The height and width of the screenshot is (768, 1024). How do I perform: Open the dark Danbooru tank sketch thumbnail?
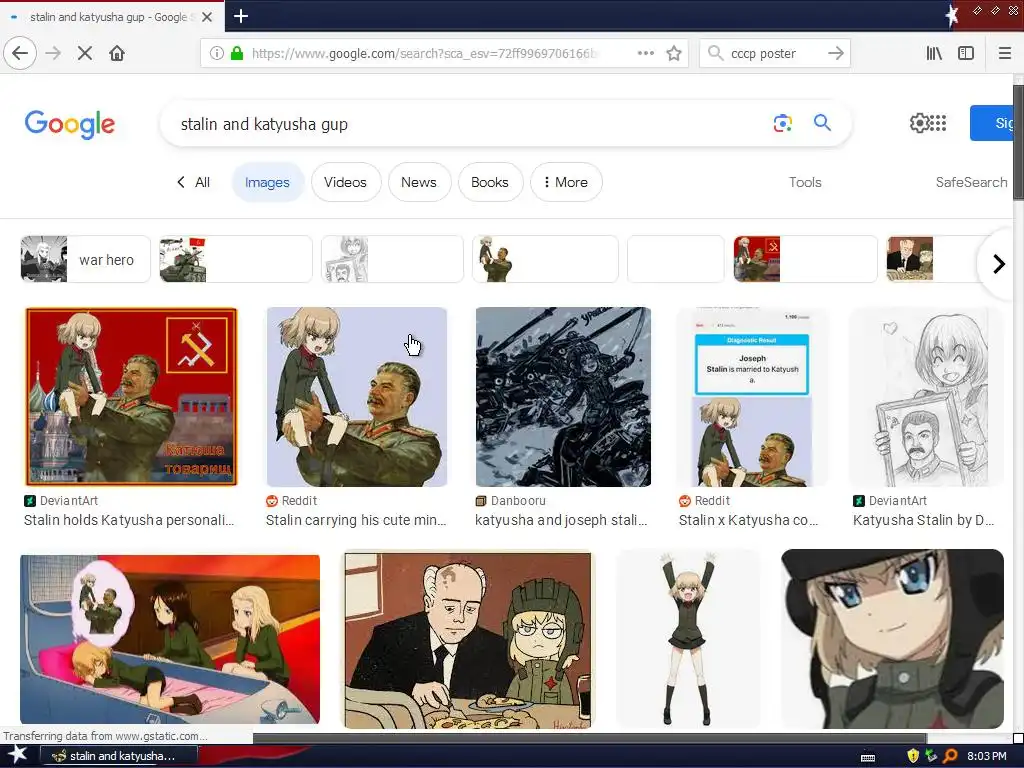click(563, 396)
